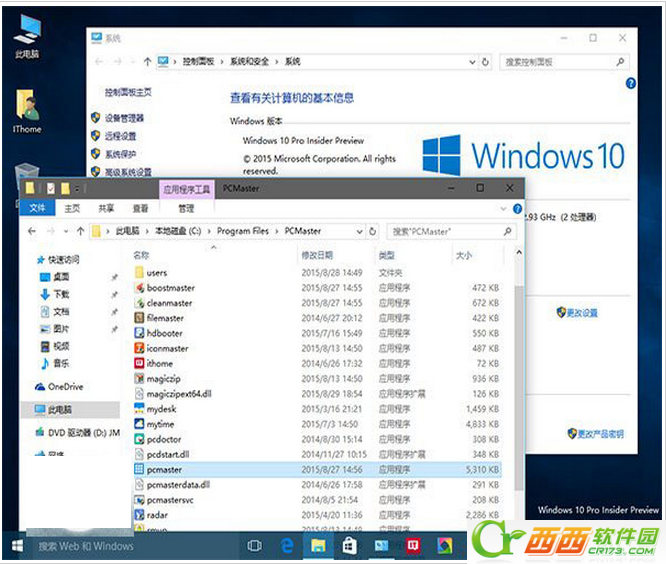Open Task View on the taskbar
This screenshot has width=666, height=564.
click(254, 546)
